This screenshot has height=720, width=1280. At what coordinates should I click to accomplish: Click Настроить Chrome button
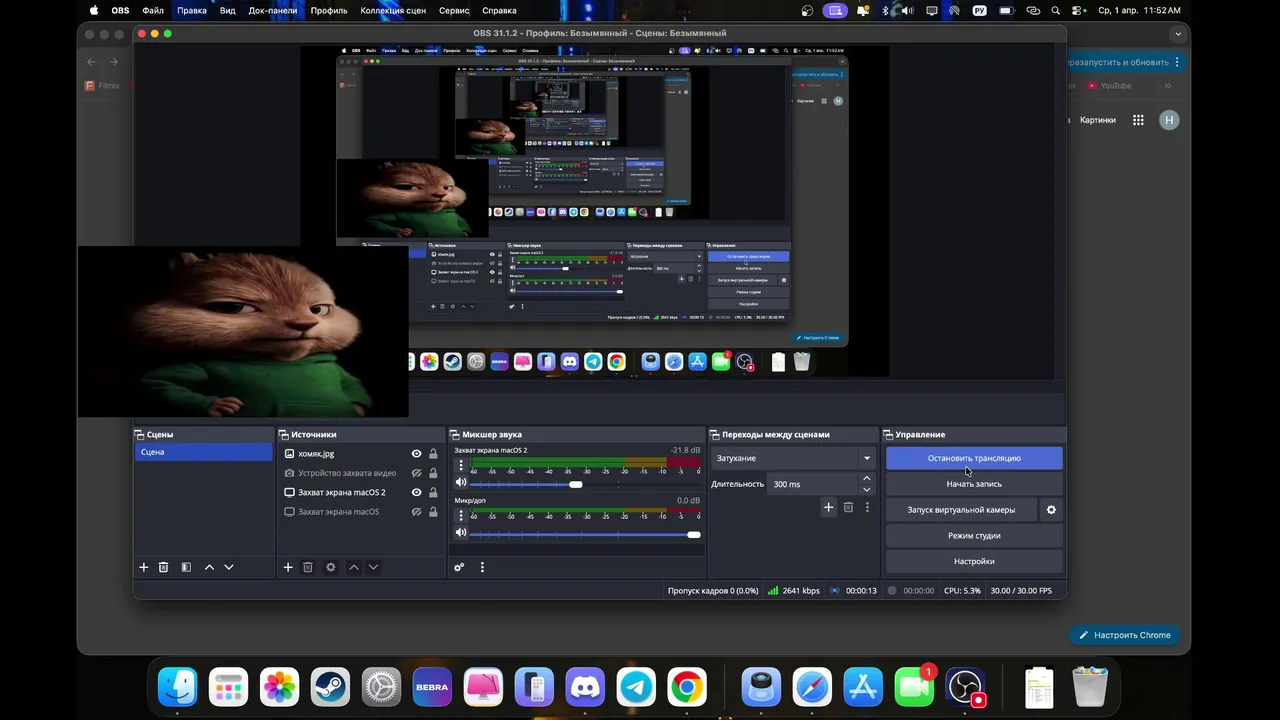pyautogui.click(x=1125, y=635)
